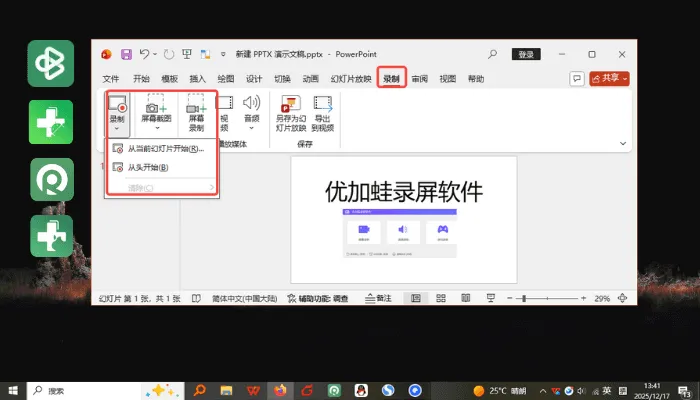Click the taskbar 搜索 search box

[106, 391]
